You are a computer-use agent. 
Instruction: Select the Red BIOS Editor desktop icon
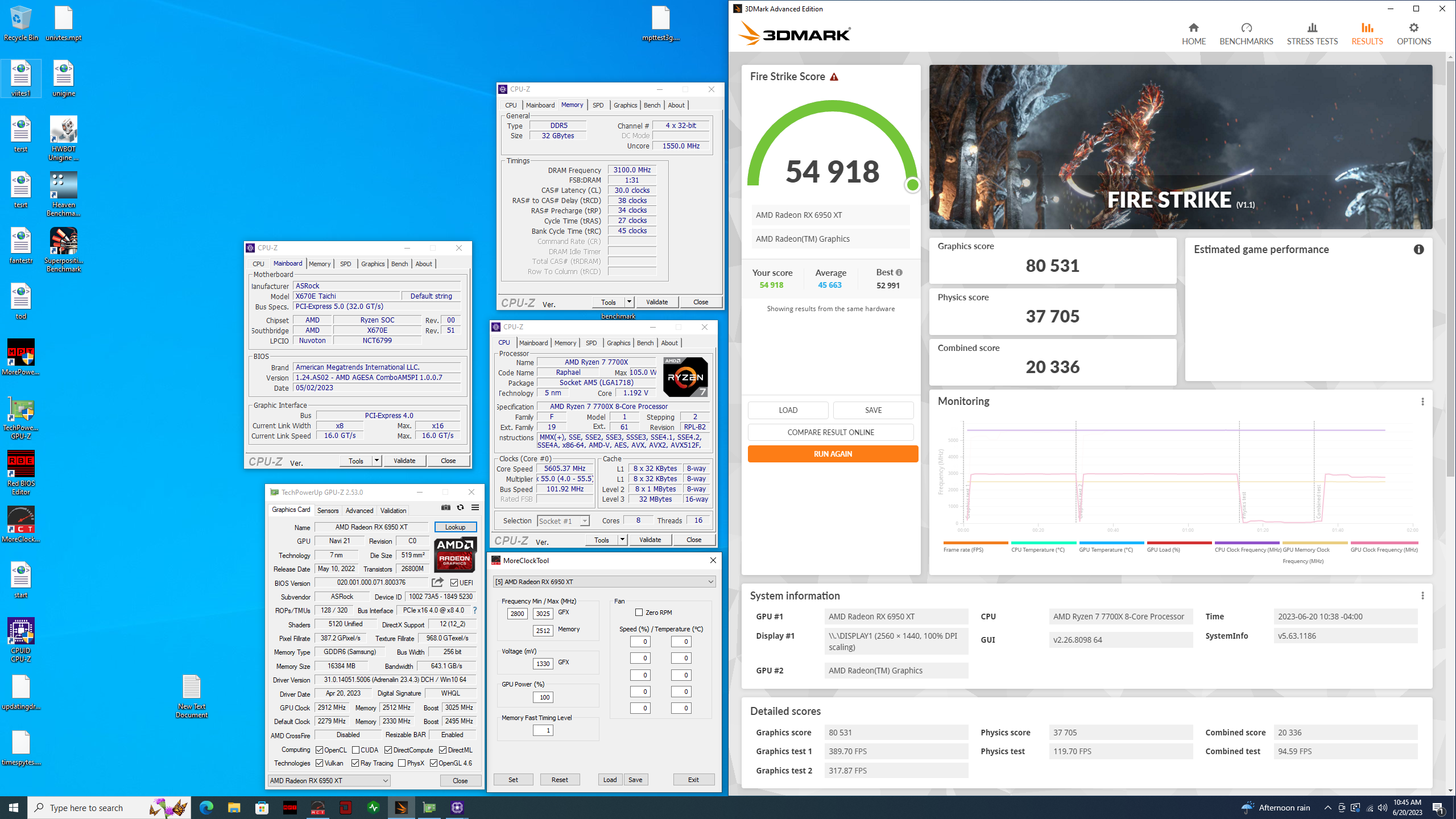21,473
